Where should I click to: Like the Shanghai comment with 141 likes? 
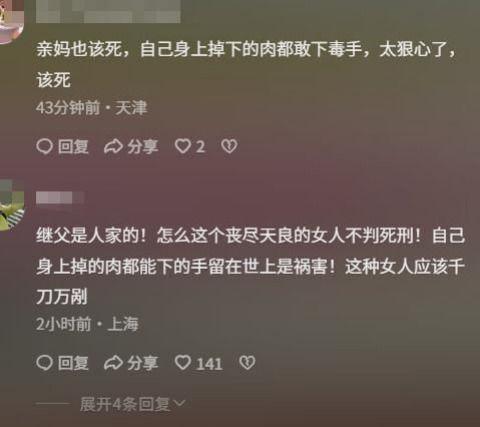[183, 363]
